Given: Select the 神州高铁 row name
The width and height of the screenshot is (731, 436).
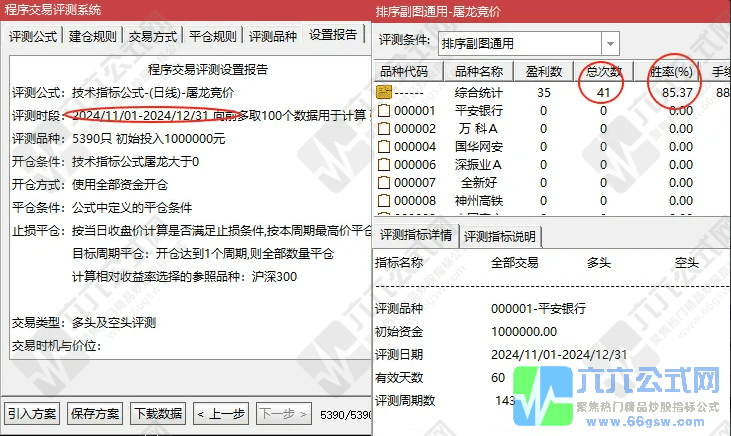Looking at the screenshot, I should click(479, 201).
